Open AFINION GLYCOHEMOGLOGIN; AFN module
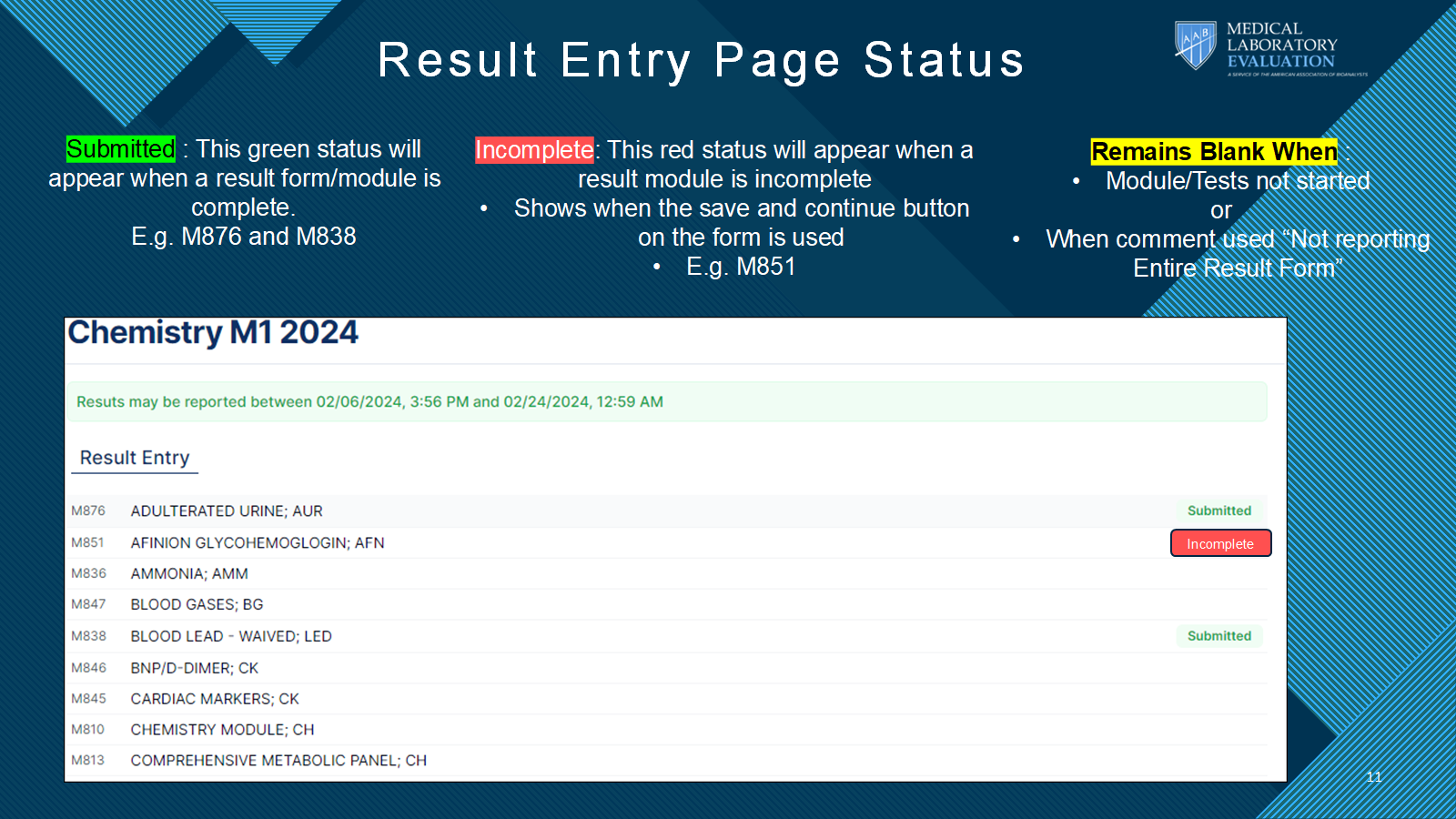The height and width of the screenshot is (819, 1456). [258, 543]
